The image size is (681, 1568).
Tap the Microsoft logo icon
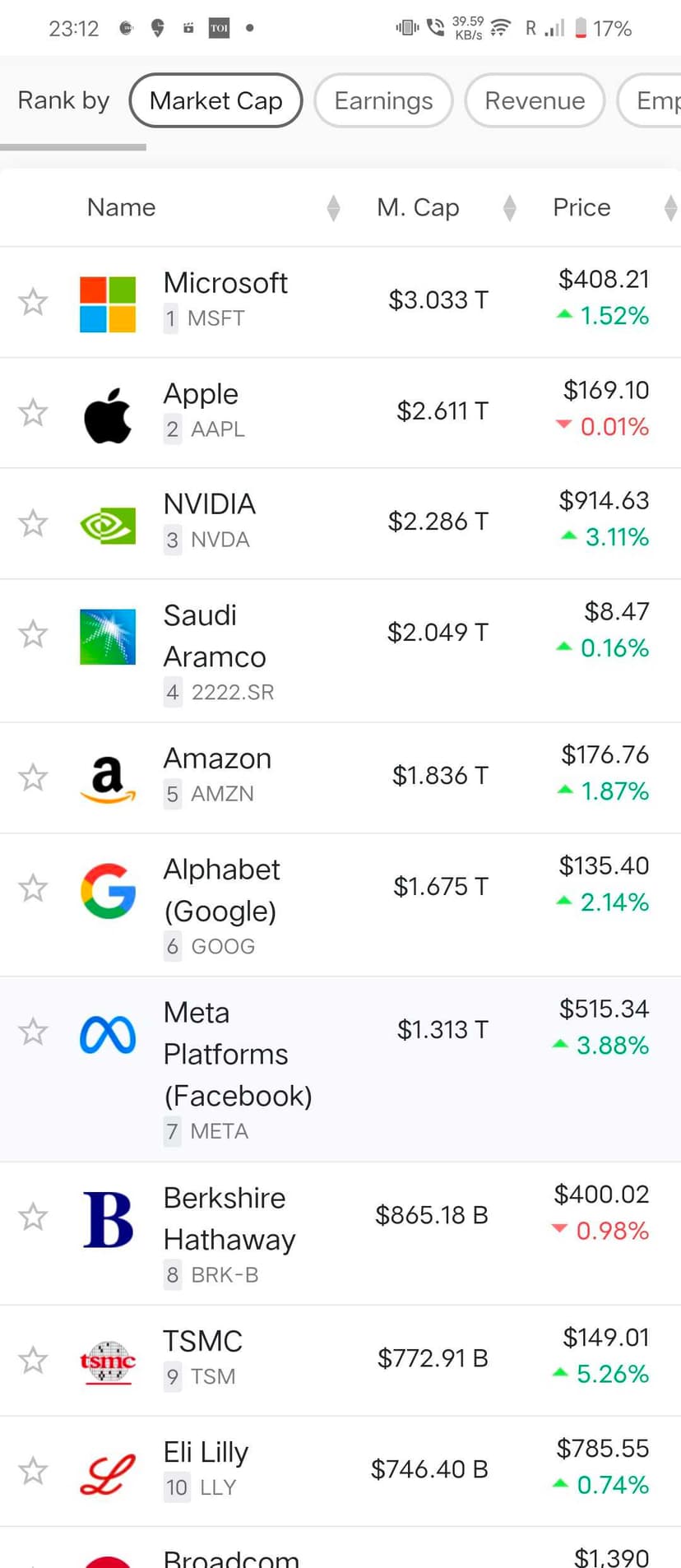coord(108,304)
